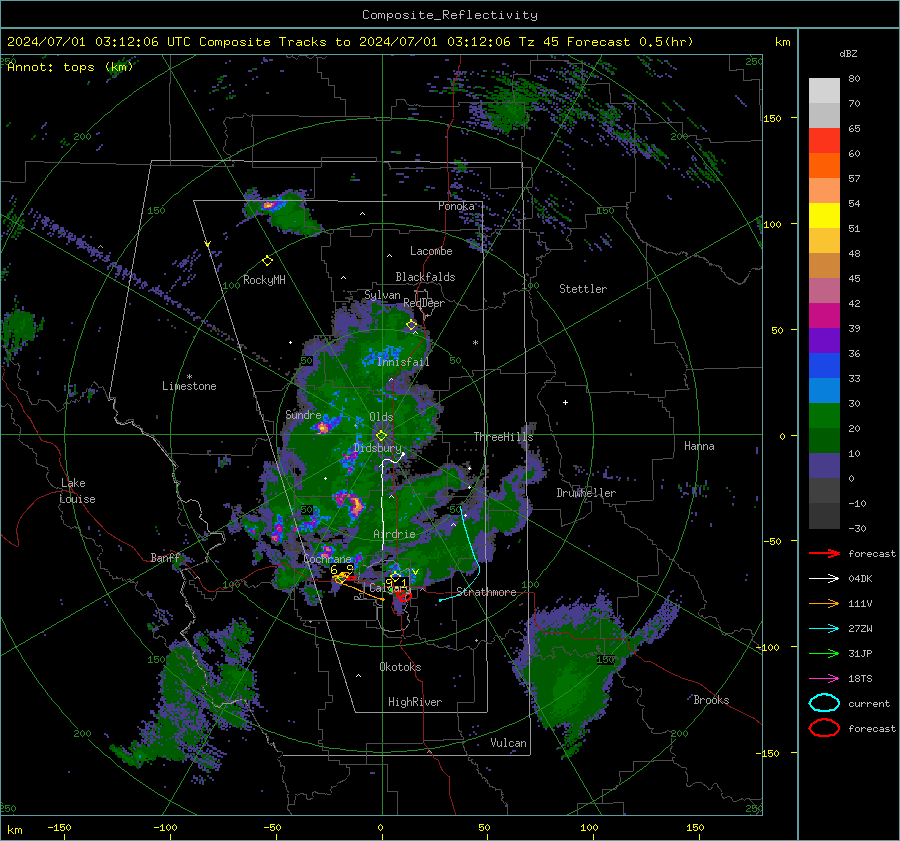
Task: Pick the red 60-65 dBZ color swatch
Action: click(824, 141)
